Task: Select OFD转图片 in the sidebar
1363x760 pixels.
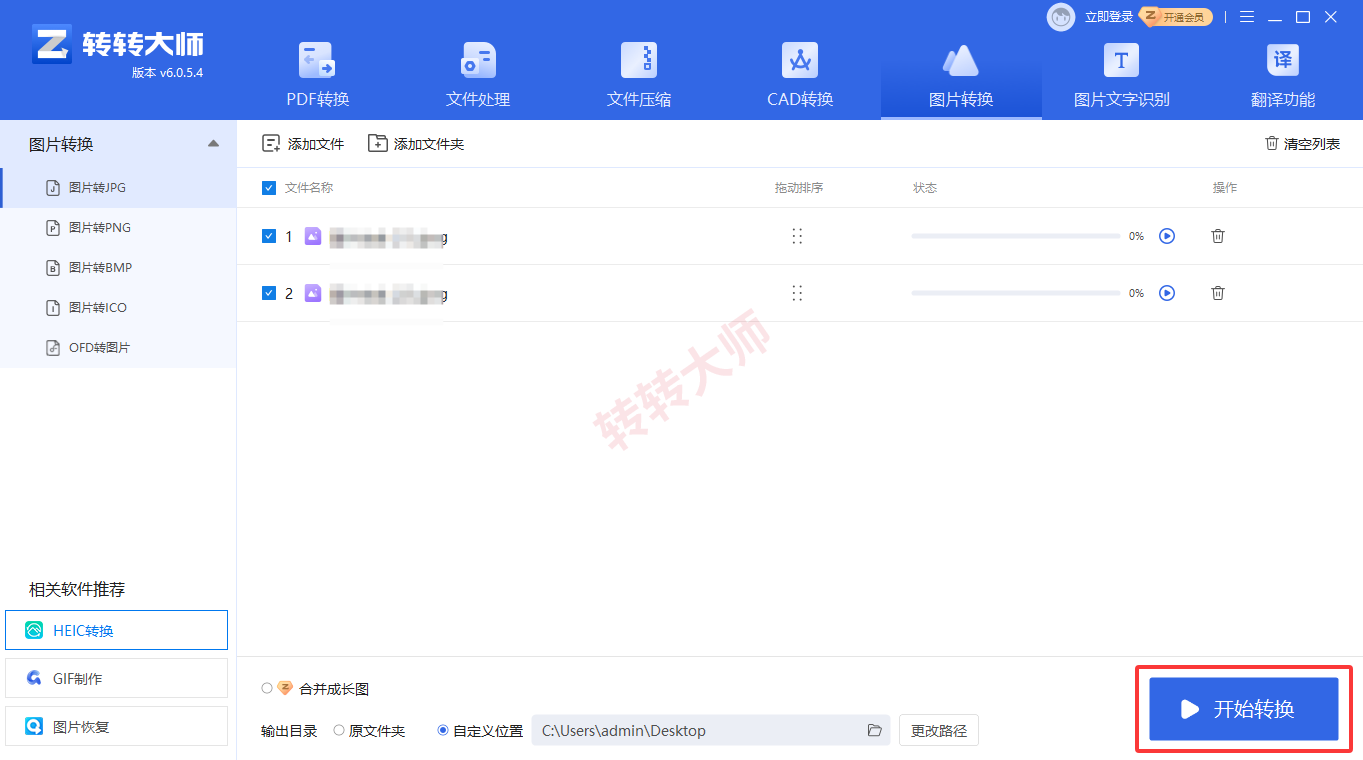Action: coord(118,348)
